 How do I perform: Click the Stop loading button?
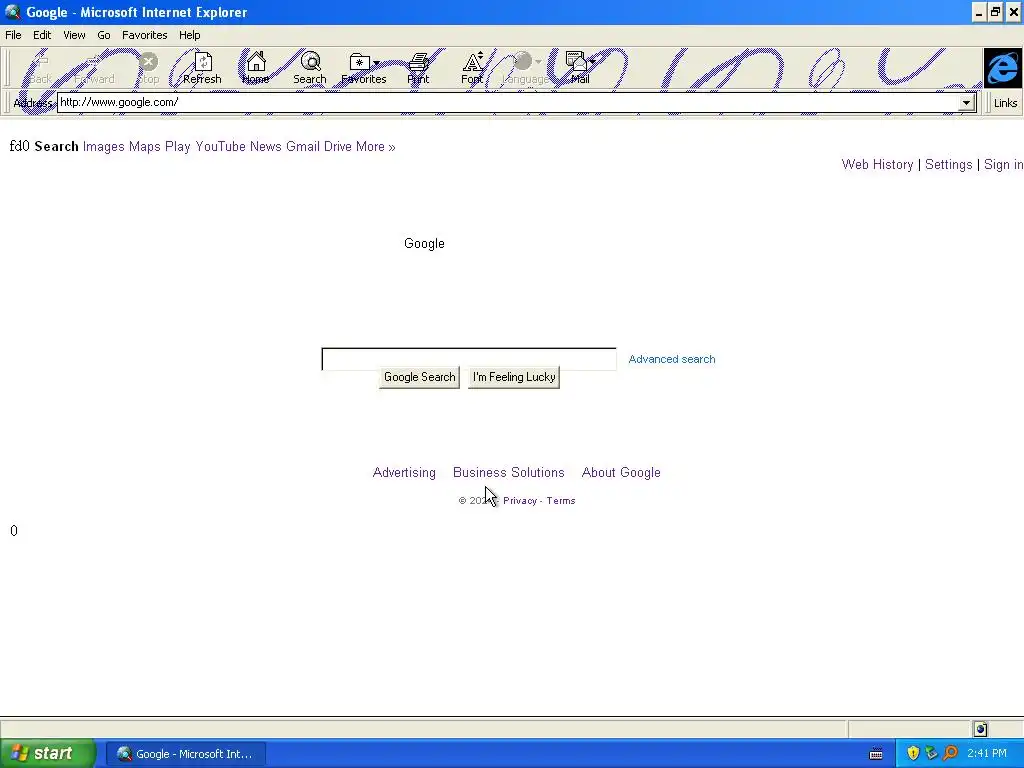(149, 69)
